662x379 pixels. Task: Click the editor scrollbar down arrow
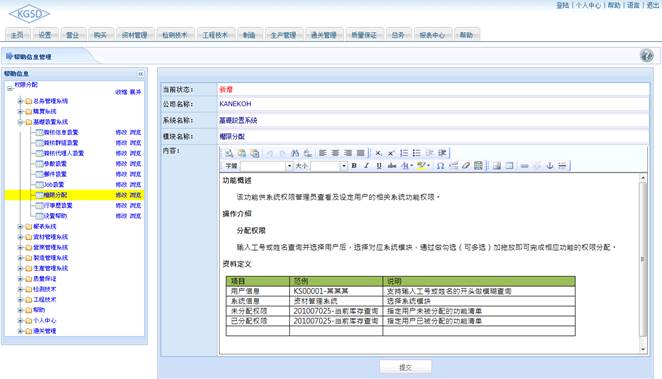tap(643, 349)
